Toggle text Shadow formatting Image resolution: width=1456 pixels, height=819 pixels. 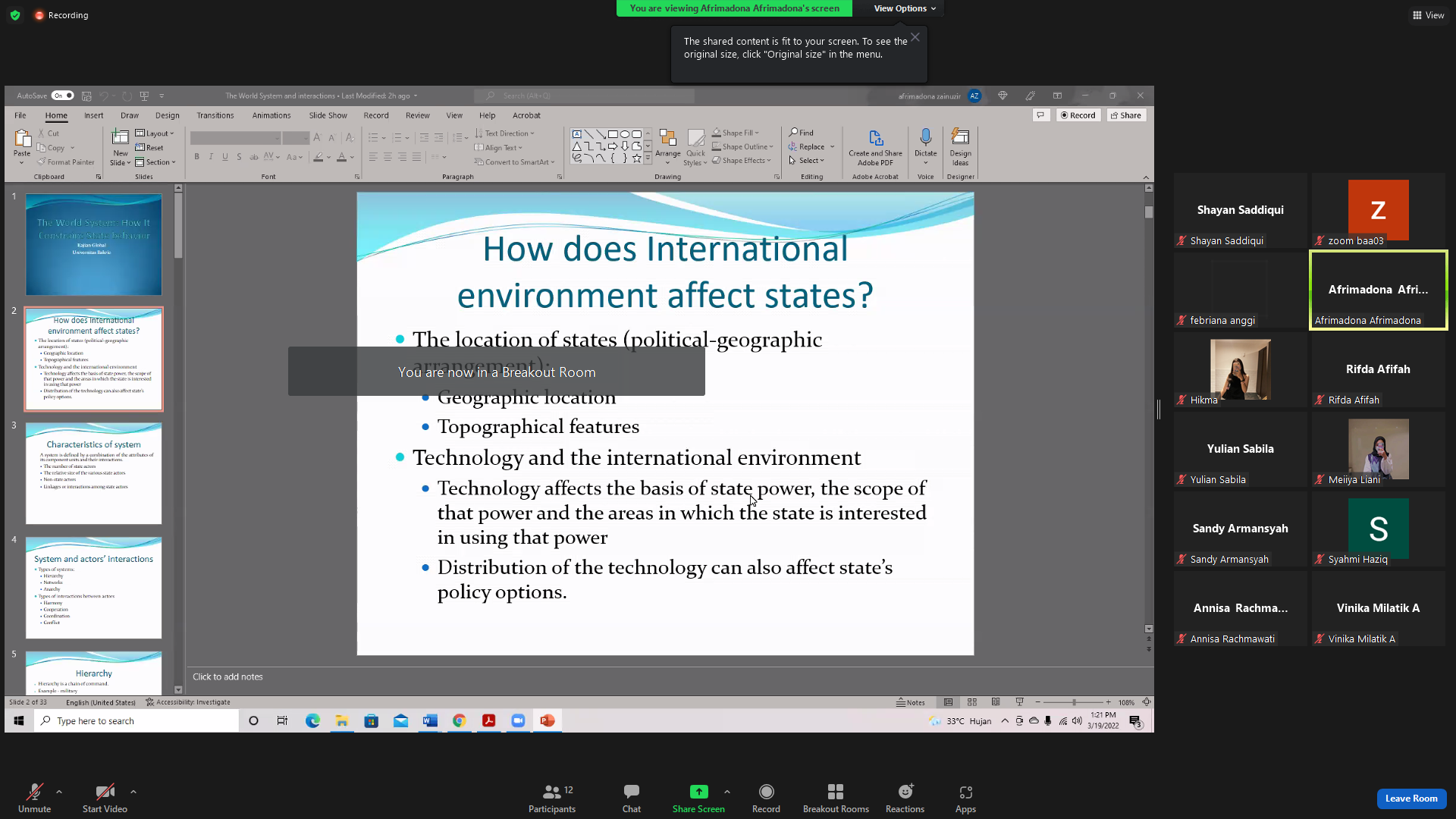(x=239, y=157)
